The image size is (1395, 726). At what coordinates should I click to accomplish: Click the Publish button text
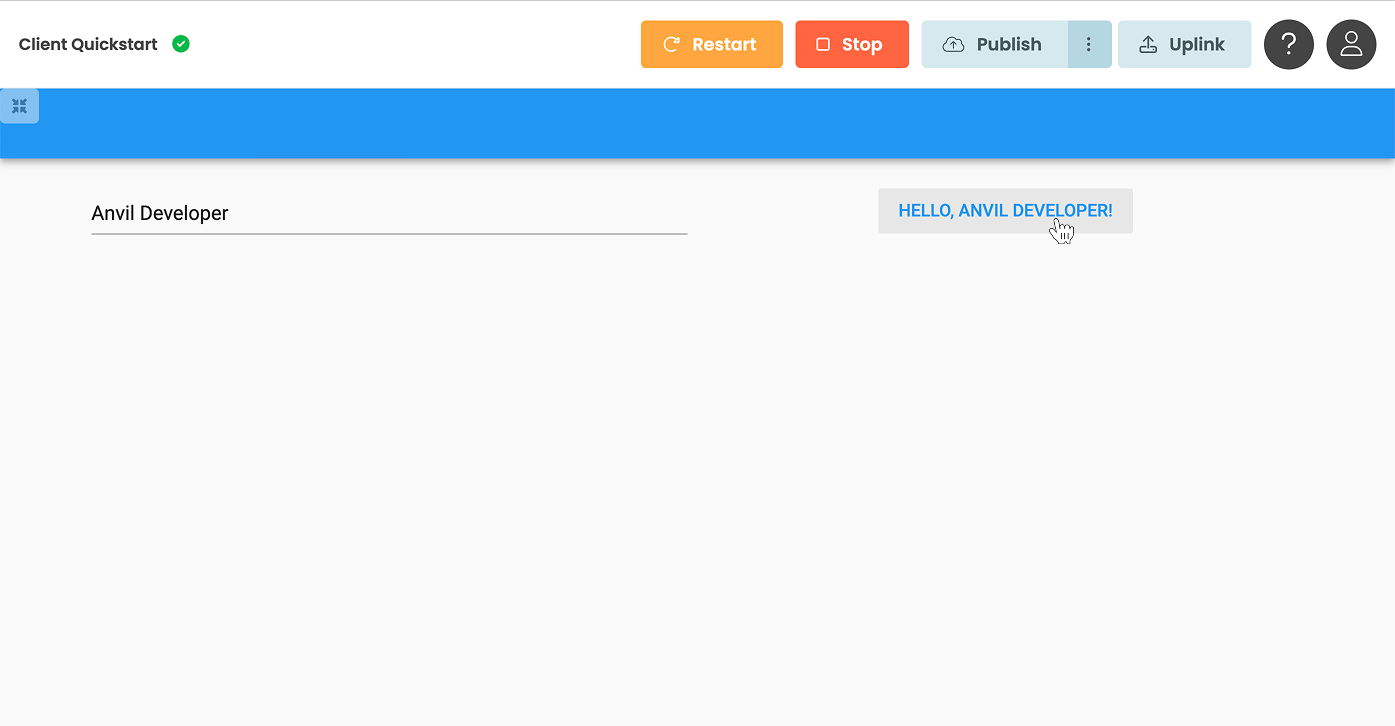[x=1008, y=44]
